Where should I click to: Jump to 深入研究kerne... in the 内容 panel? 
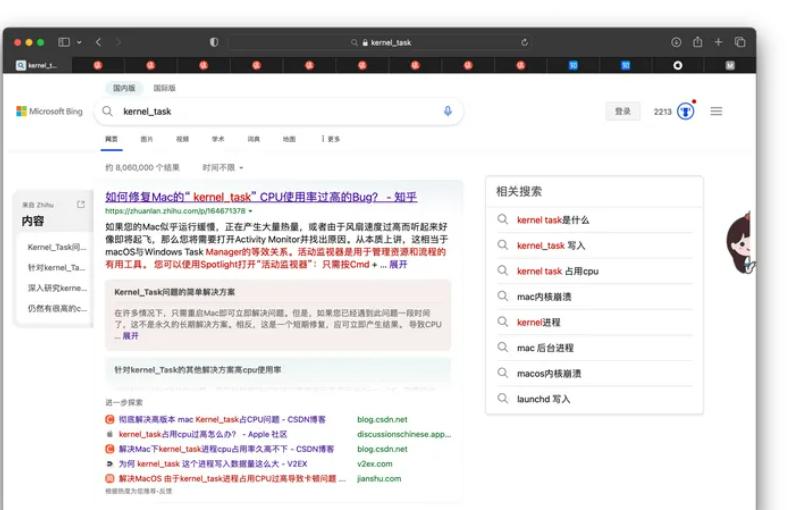pyautogui.click(x=57, y=288)
